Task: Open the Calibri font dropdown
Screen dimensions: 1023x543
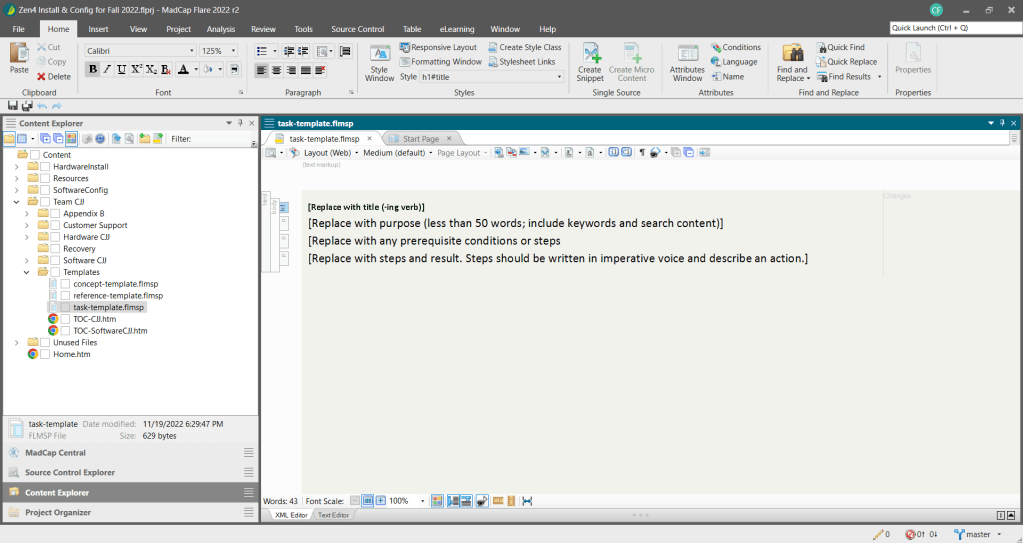Action: 192,50
